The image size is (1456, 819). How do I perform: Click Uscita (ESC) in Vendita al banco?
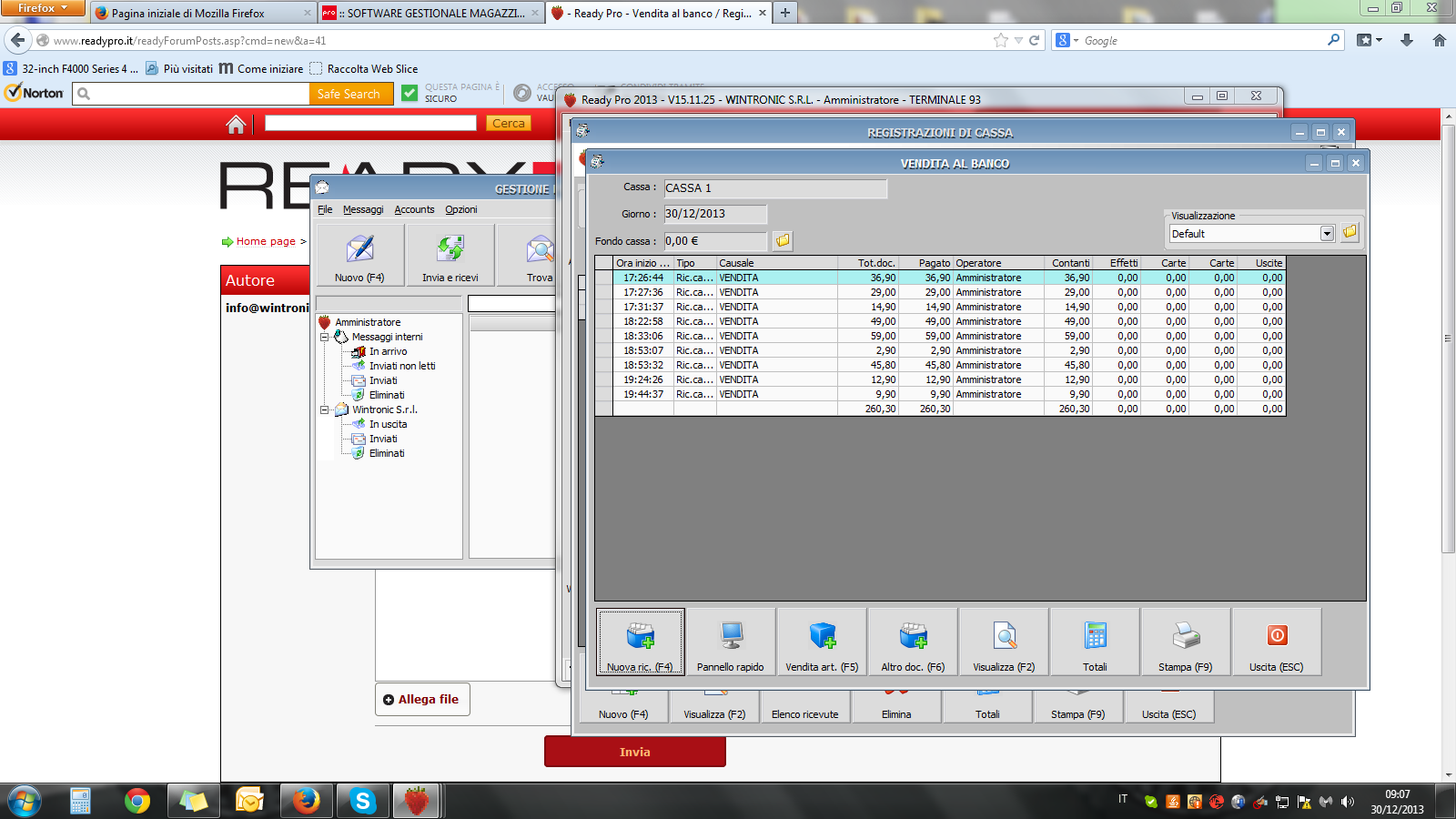coord(1277,642)
